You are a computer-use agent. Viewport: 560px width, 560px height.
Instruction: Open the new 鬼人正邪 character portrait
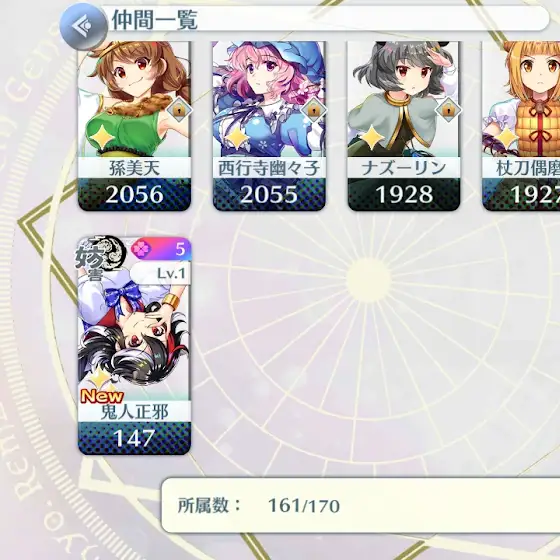134,346
